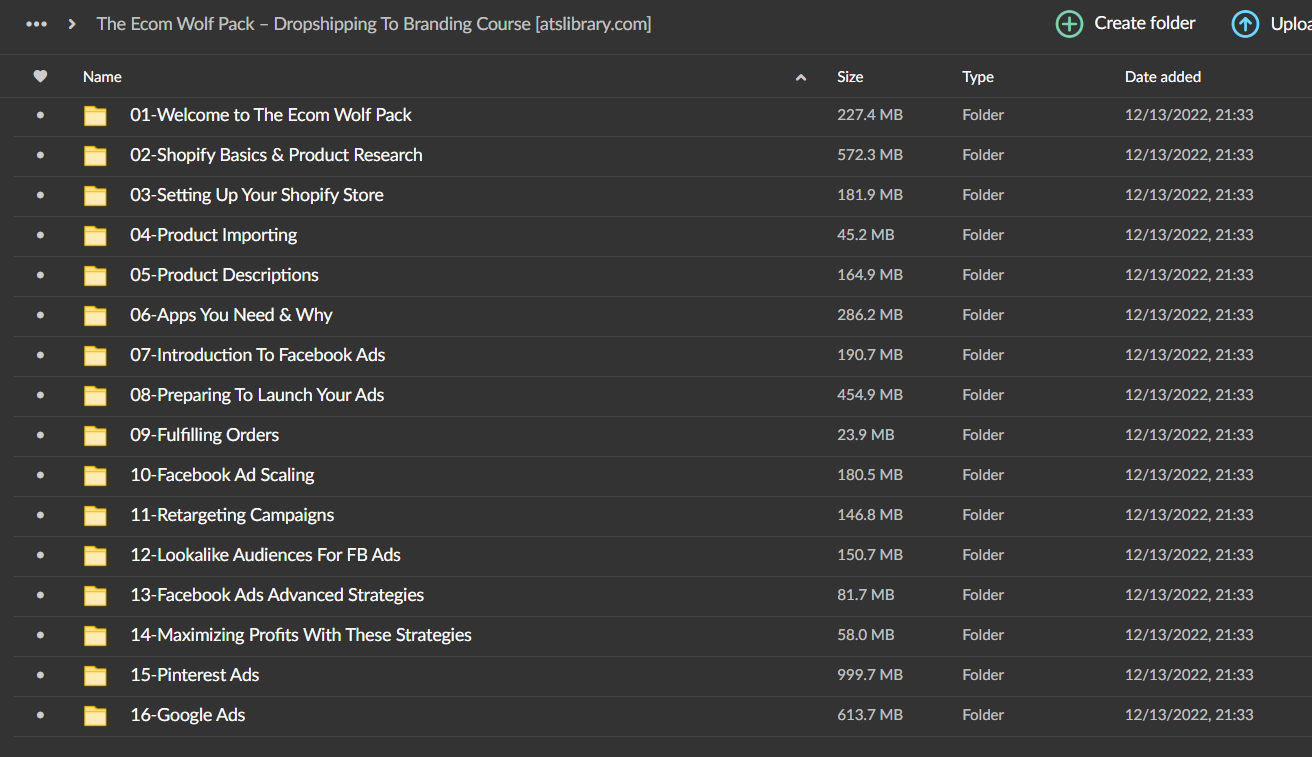Toggle favourite dot for 09-Fulfilling Orders
This screenshot has width=1312, height=757.
click(40, 435)
